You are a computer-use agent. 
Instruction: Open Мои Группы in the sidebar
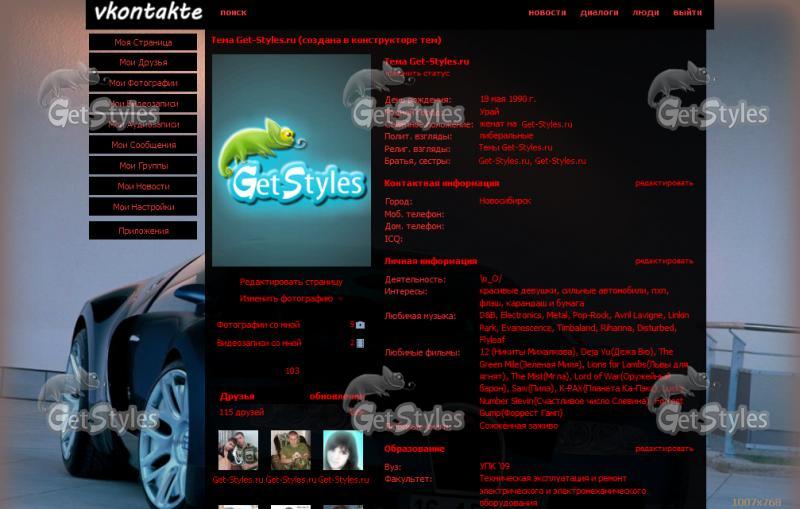click(143, 165)
